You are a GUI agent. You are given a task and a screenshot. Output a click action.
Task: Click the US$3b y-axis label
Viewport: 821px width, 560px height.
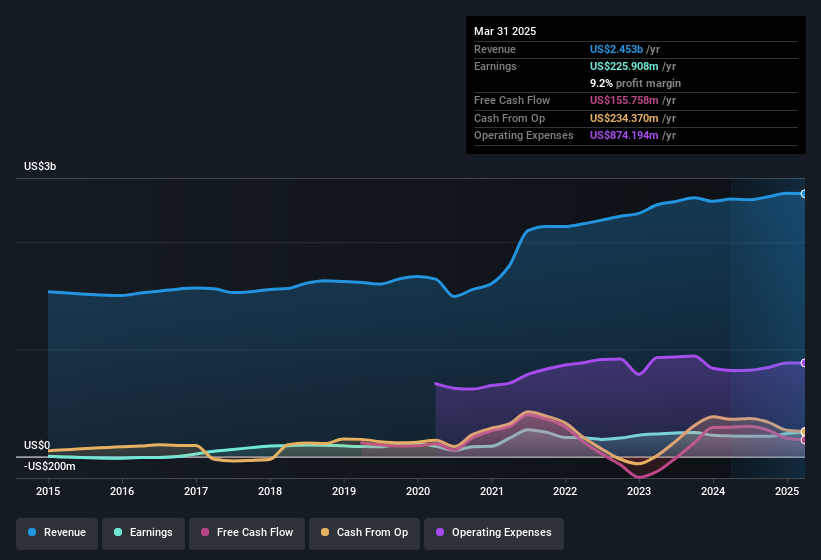40,166
